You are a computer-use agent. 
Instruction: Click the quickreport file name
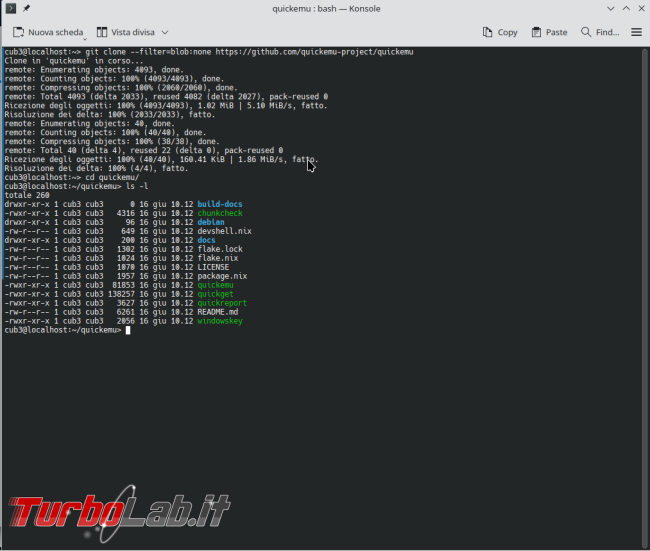pyautogui.click(x=222, y=303)
